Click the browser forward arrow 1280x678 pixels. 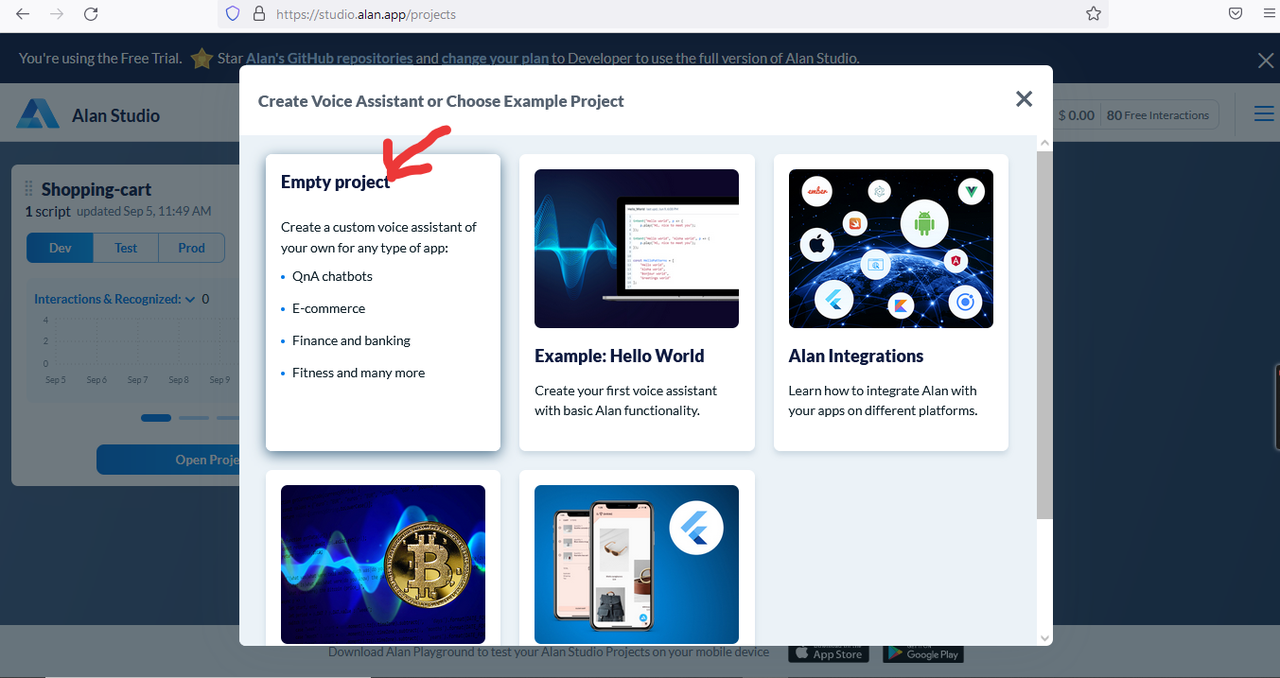tap(57, 14)
